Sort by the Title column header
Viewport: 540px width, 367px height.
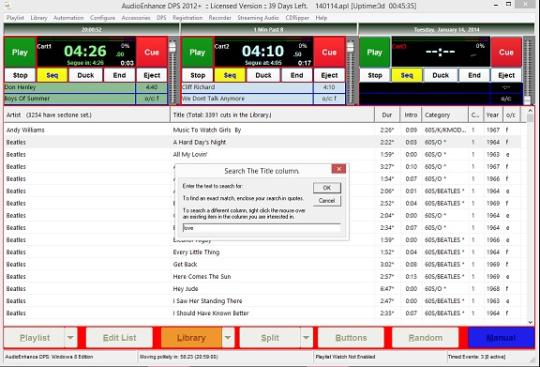pyautogui.click(x=272, y=115)
